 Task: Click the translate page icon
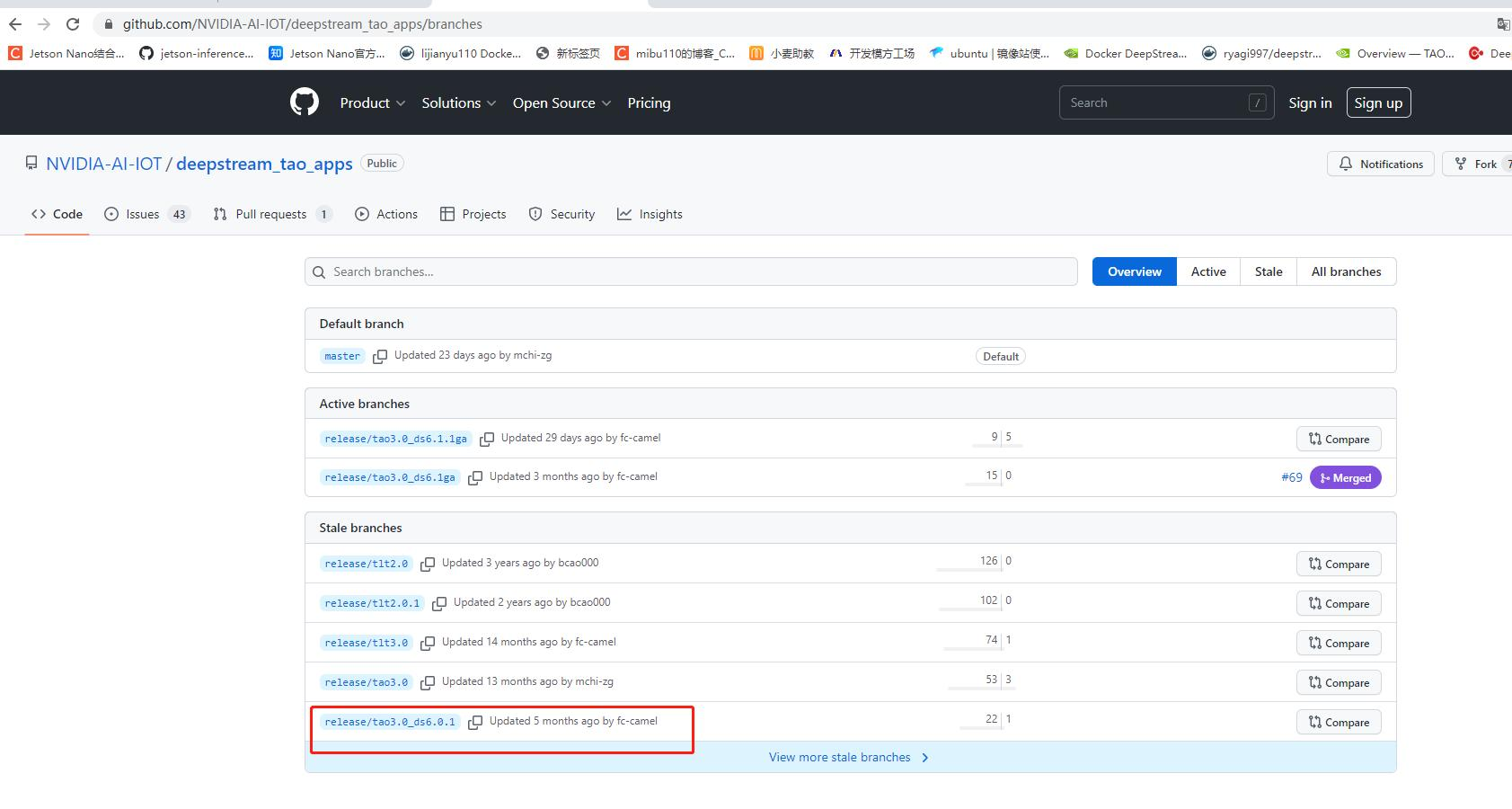pos(1503,24)
